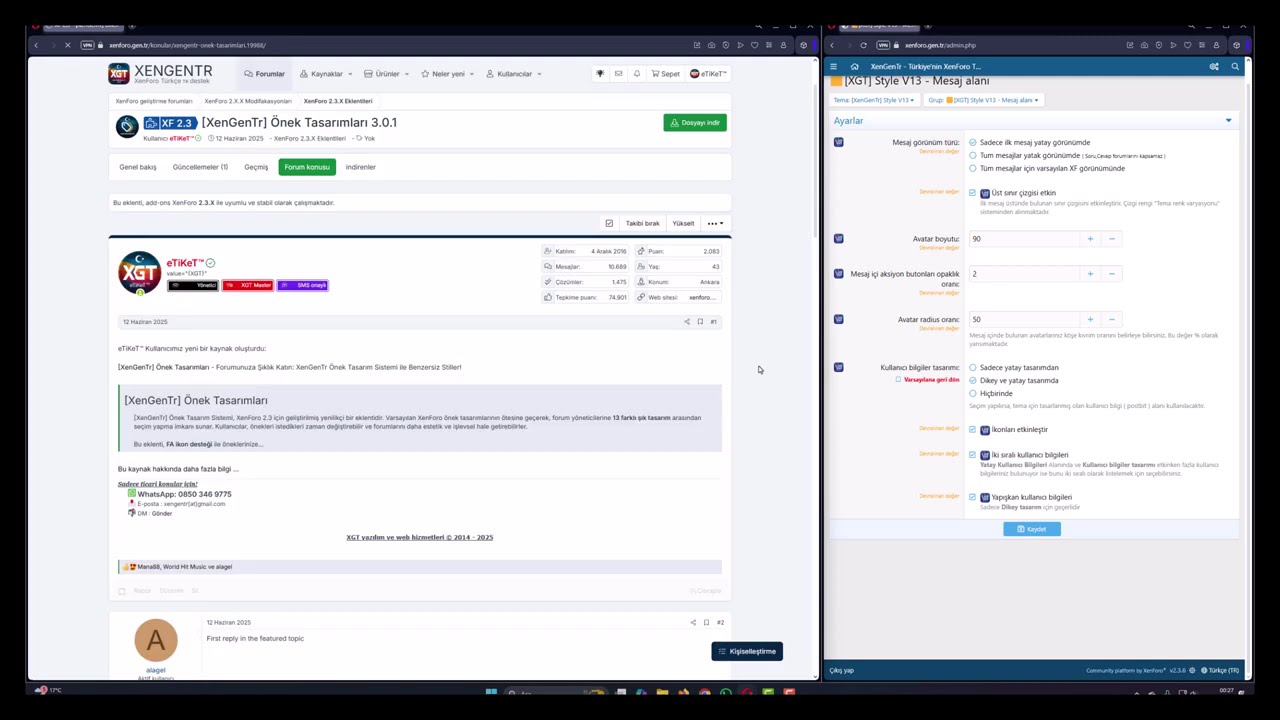Select Sadece yatay tasarımdan radio
Screen dimensions: 1280x720
[x=973, y=367]
